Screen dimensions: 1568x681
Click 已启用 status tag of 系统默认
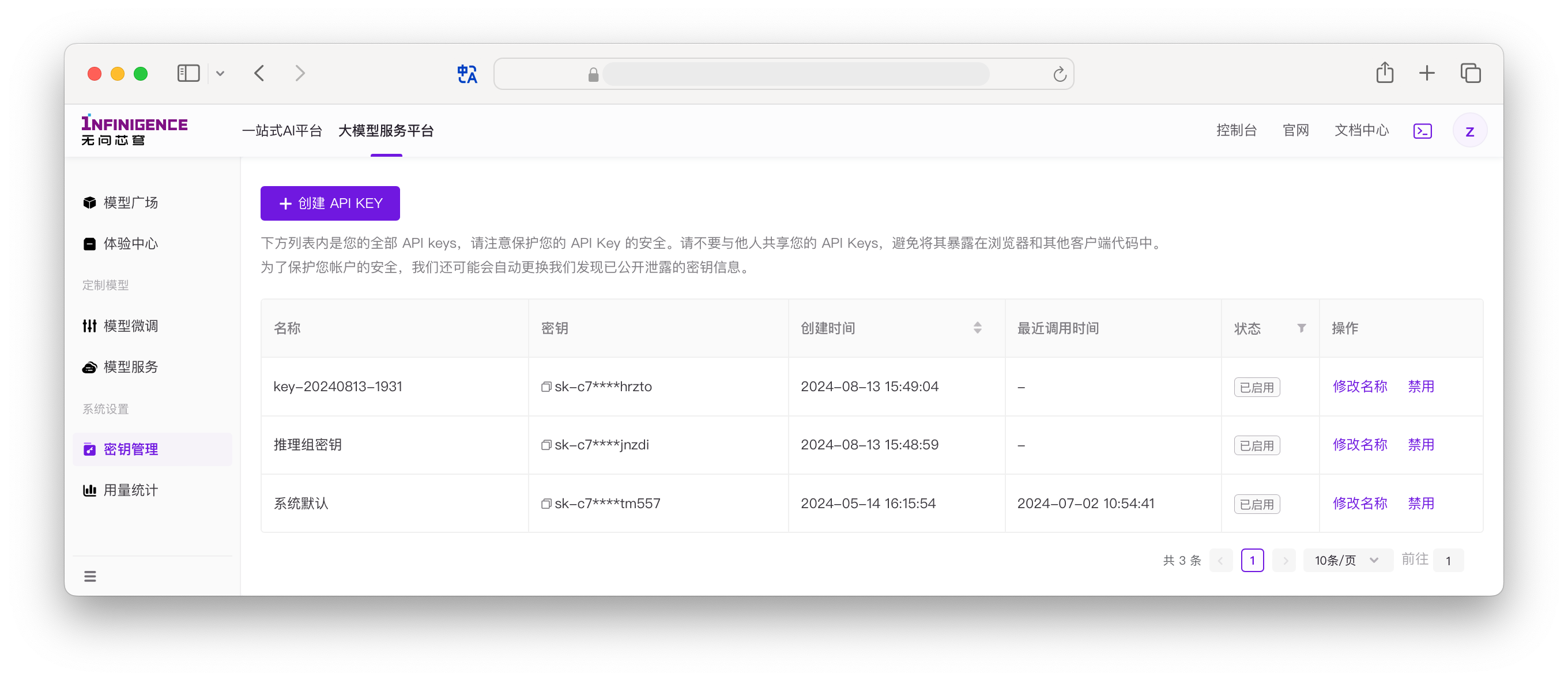[1257, 505]
